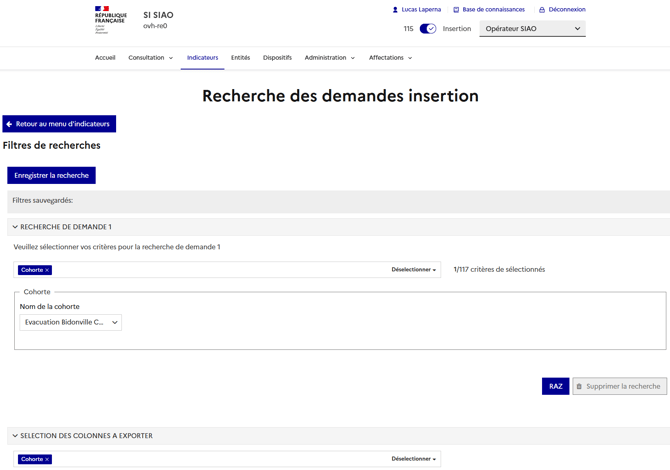670x470 pixels.
Task: Open the Administration menu
Action: pos(329,58)
